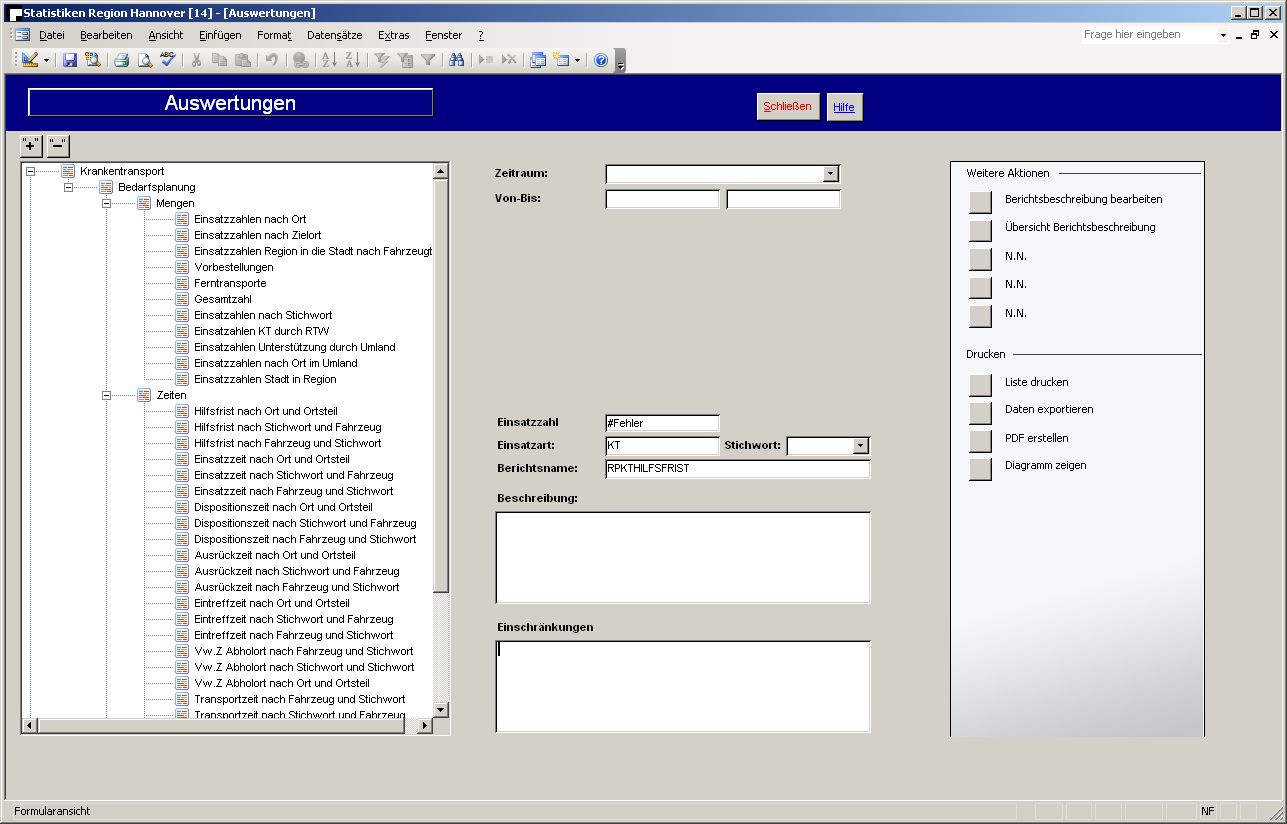Click the Copy toolbar icon
This screenshot has width=1287, height=824.
219,60
